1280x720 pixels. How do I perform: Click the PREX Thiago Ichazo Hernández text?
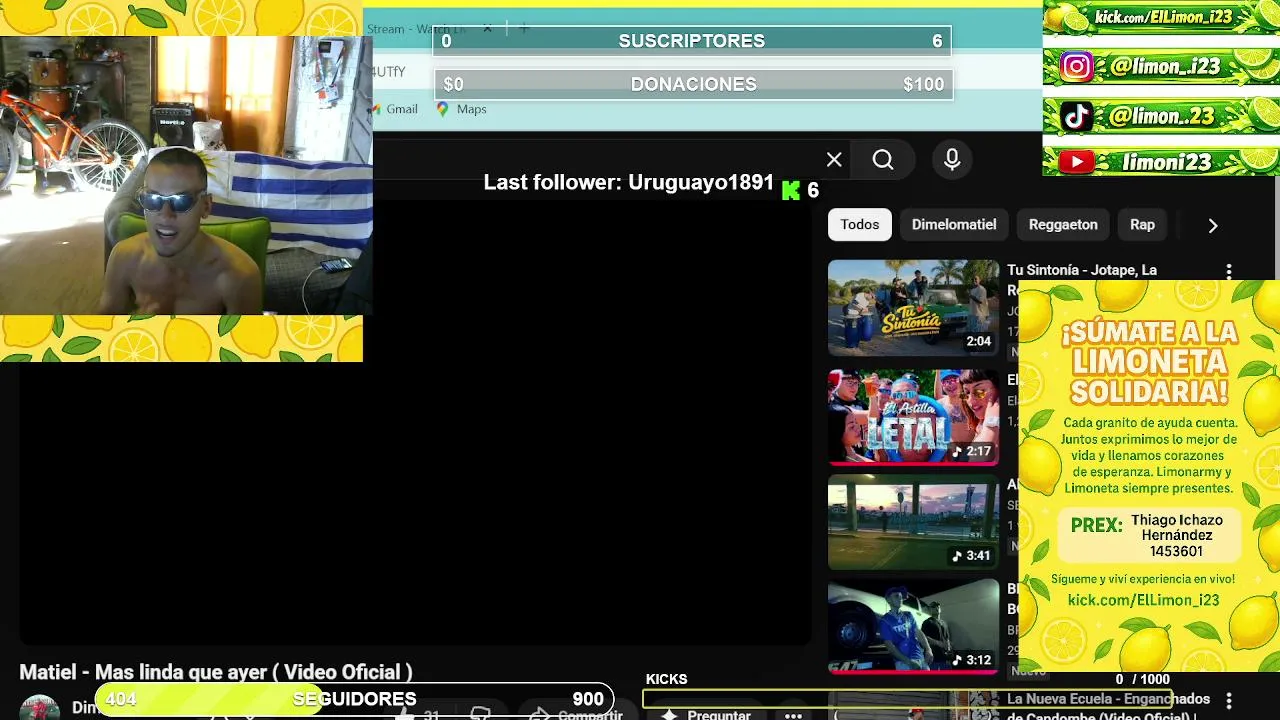tap(1147, 535)
